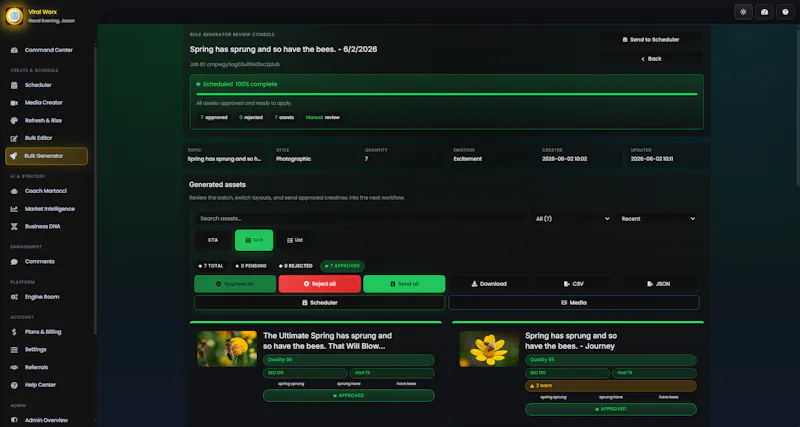
Task: Click the '2 warn' warning badge
Action: click(611, 386)
